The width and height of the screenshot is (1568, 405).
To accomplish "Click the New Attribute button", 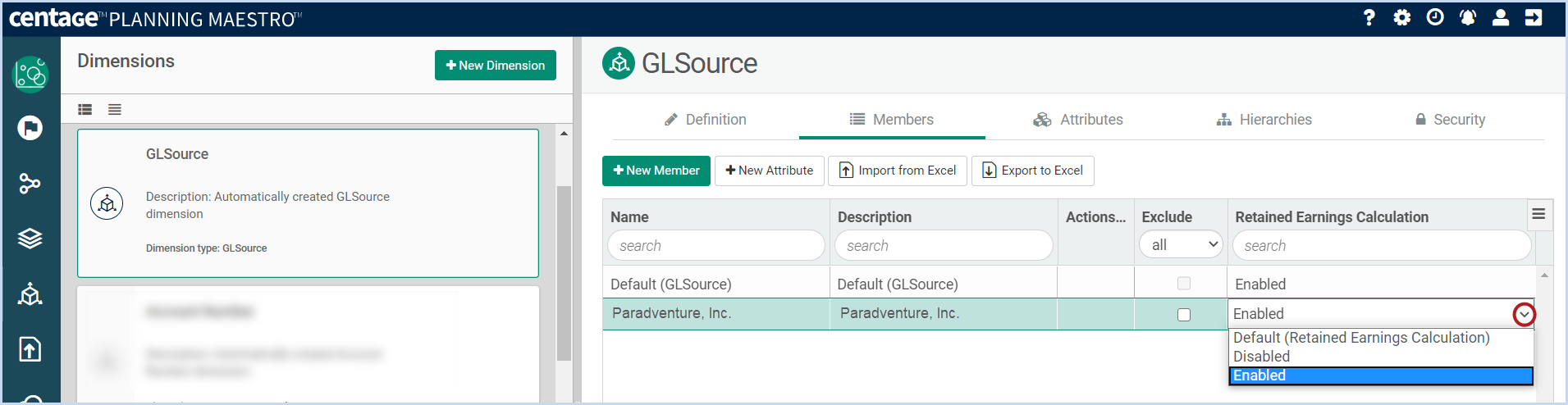I will click(770, 171).
